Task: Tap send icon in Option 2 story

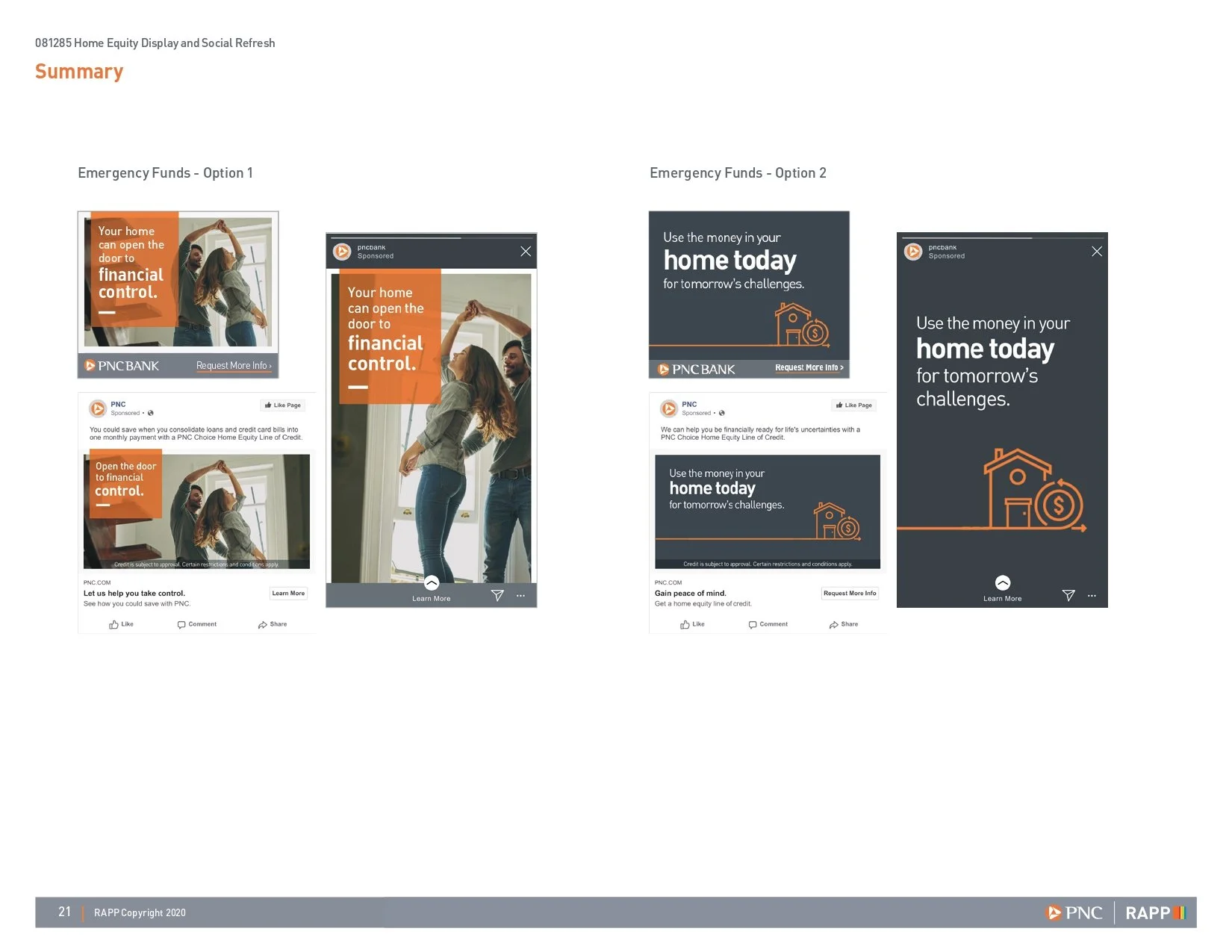Action: click(1068, 595)
